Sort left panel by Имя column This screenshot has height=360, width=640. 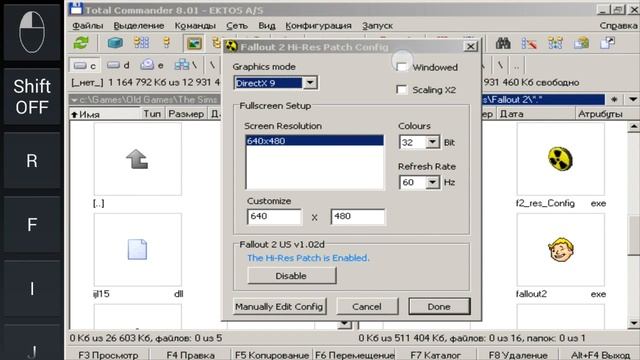click(105, 114)
